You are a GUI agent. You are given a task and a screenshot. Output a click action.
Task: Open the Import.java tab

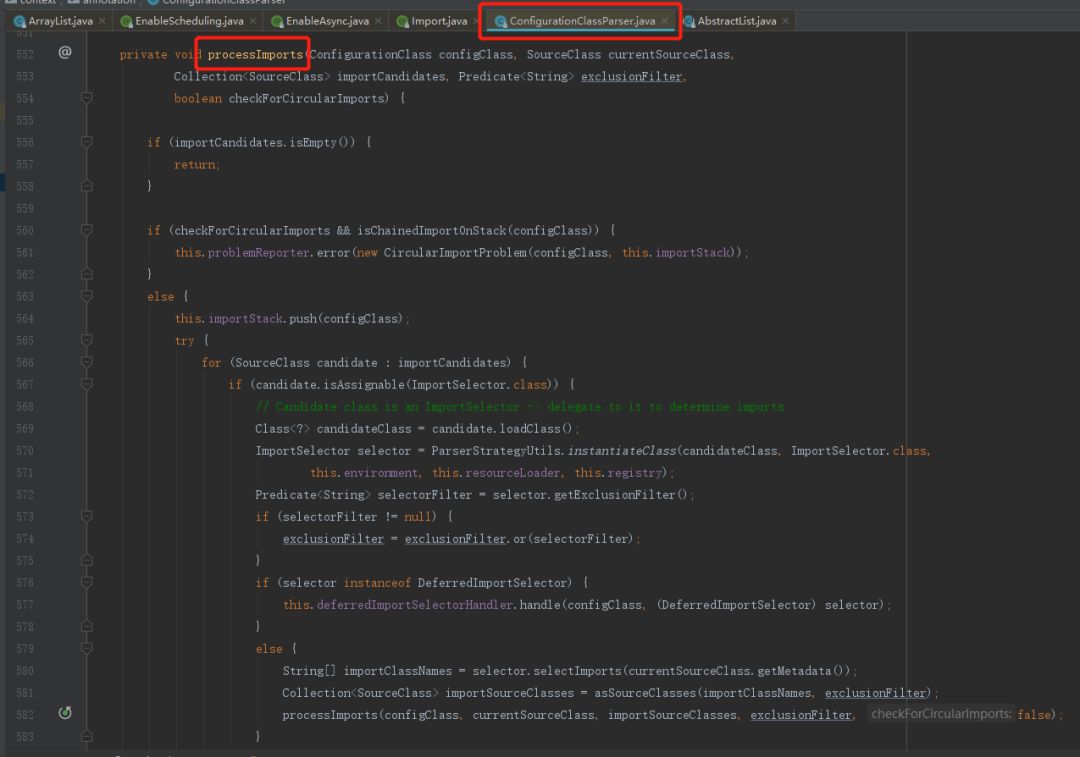439,21
